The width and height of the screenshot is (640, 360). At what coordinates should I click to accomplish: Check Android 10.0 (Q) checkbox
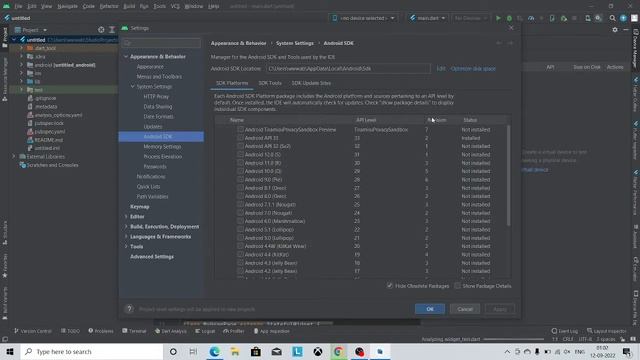coord(240,171)
